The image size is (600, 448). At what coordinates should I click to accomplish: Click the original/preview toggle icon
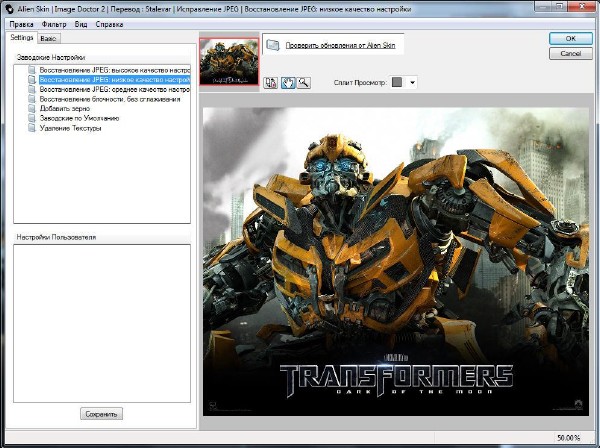tap(271, 83)
